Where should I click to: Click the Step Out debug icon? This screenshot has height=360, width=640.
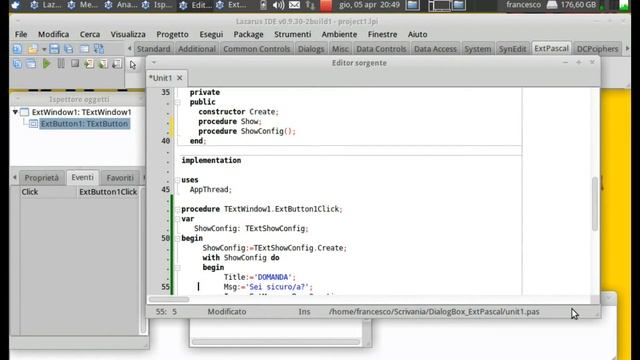[117, 64]
